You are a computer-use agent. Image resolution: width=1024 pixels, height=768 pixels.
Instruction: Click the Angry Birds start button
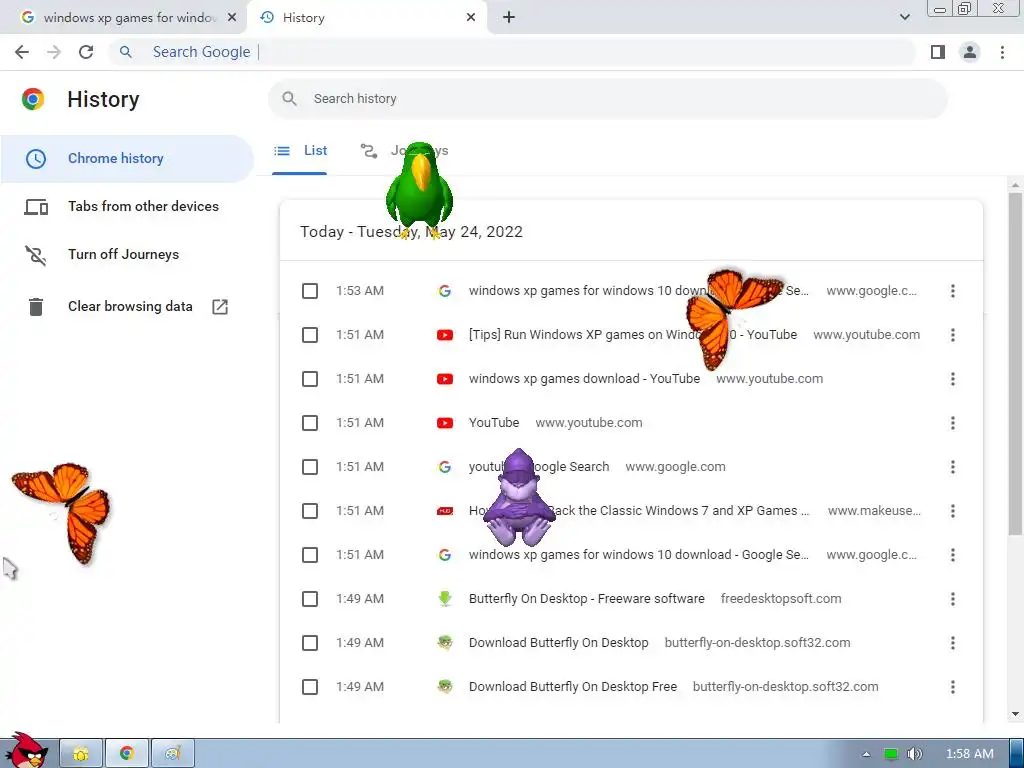point(26,750)
